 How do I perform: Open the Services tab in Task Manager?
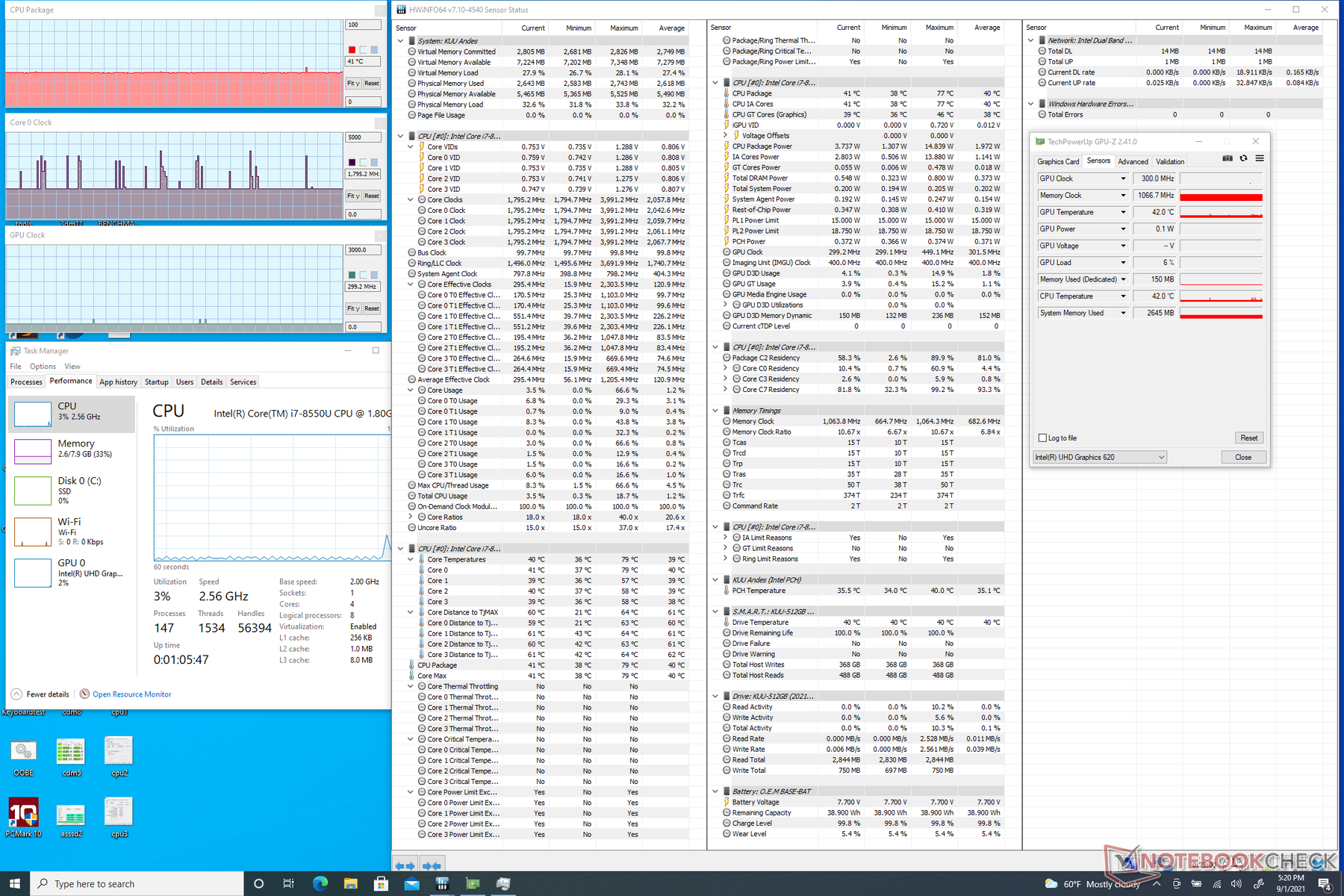[243, 382]
